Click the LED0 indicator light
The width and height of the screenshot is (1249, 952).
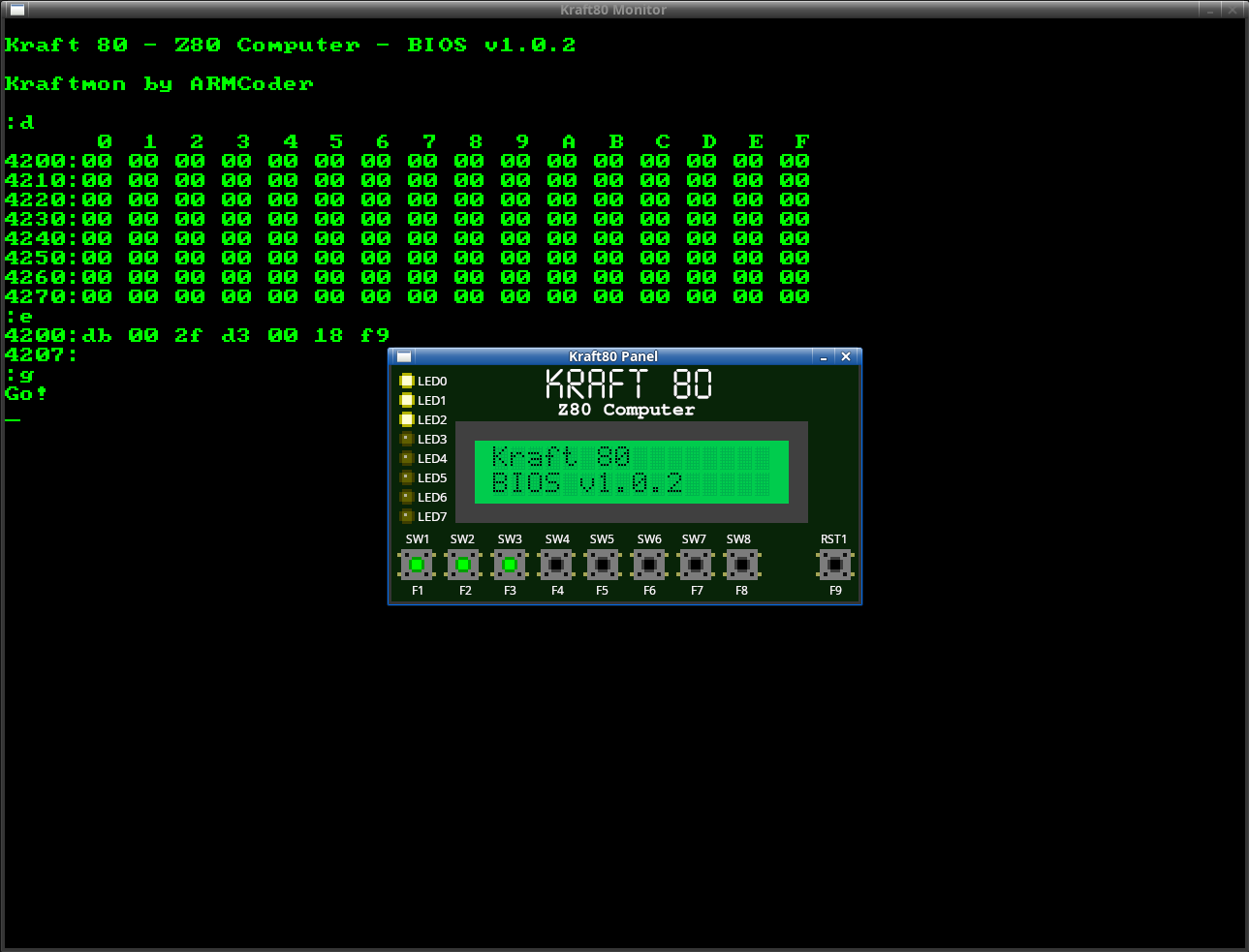point(407,381)
